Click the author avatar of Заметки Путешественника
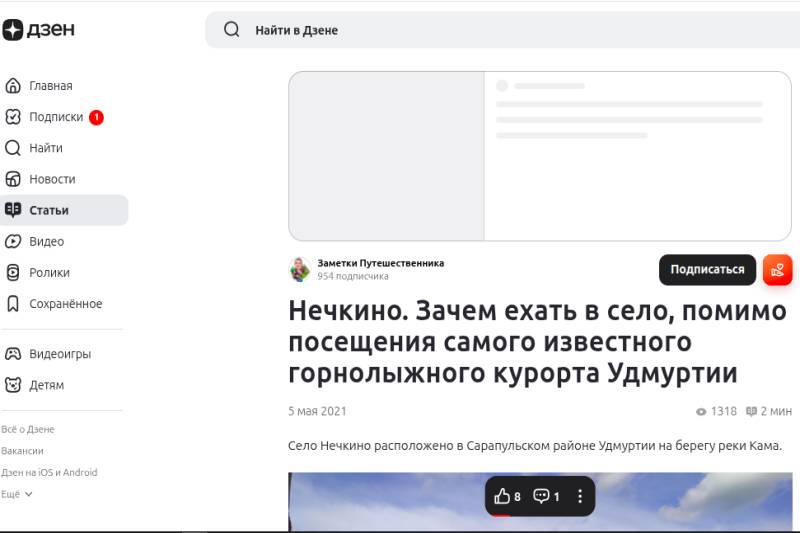800x533 pixels. point(299,269)
